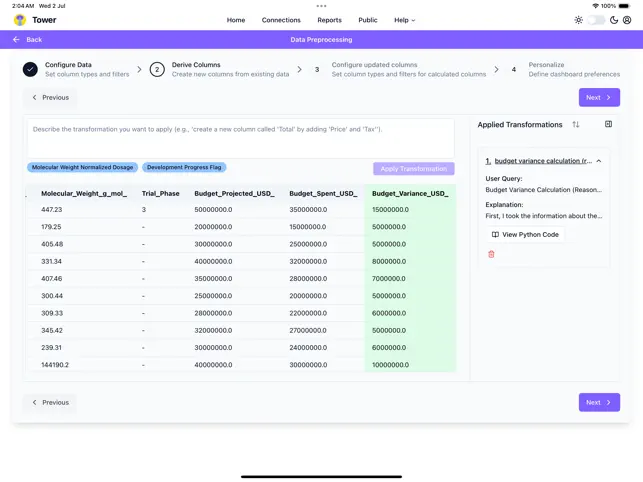Click the Back arrow link
The image size is (643, 482).
pos(28,40)
